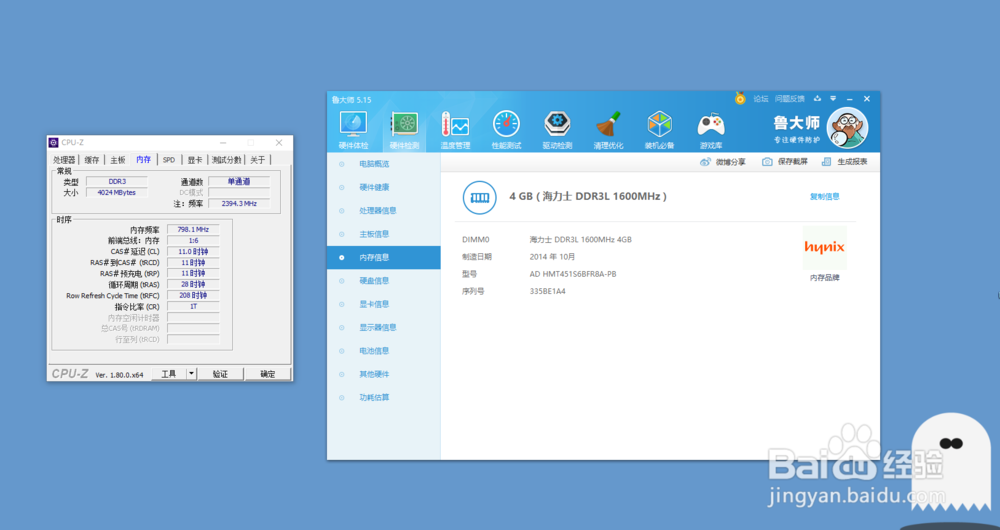Image resolution: width=1000 pixels, height=530 pixels.
Task: Switch to CPU-Z 缓存 tab
Action: tap(92, 160)
